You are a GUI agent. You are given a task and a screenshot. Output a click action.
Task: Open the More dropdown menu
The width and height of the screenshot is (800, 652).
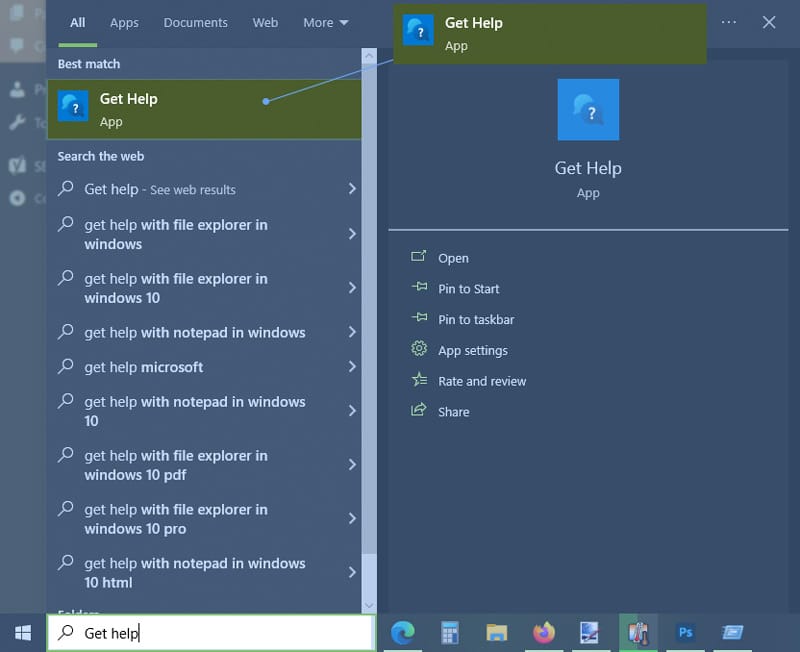point(326,23)
